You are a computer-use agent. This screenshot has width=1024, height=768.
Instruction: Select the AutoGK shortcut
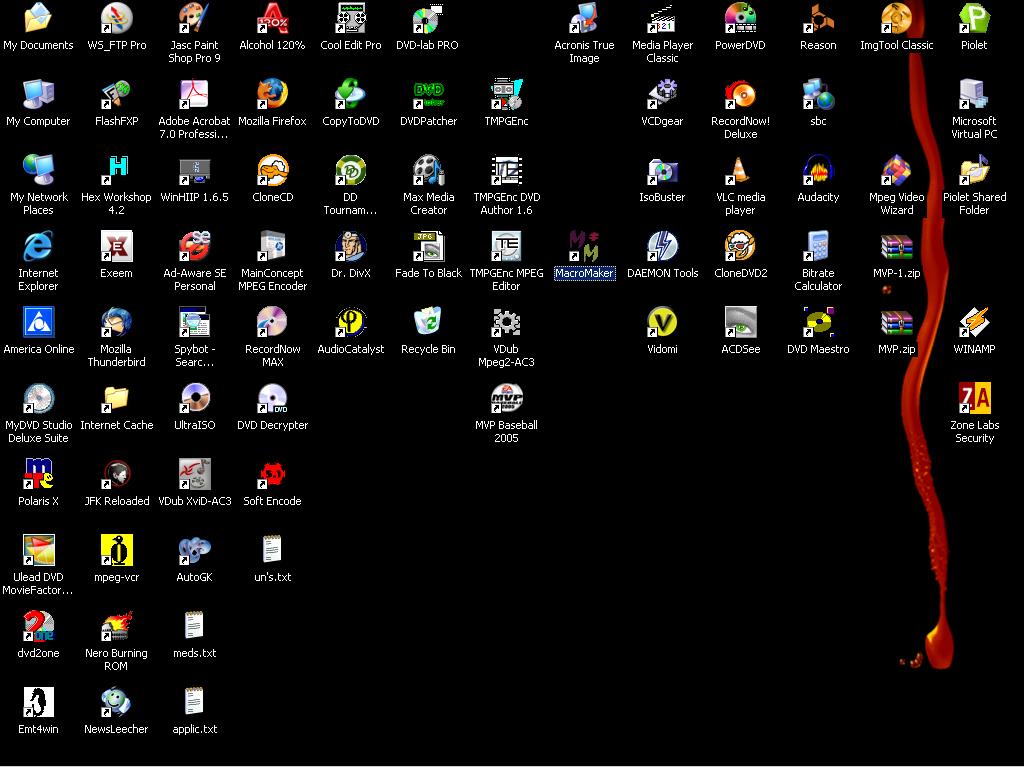click(x=195, y=550)
